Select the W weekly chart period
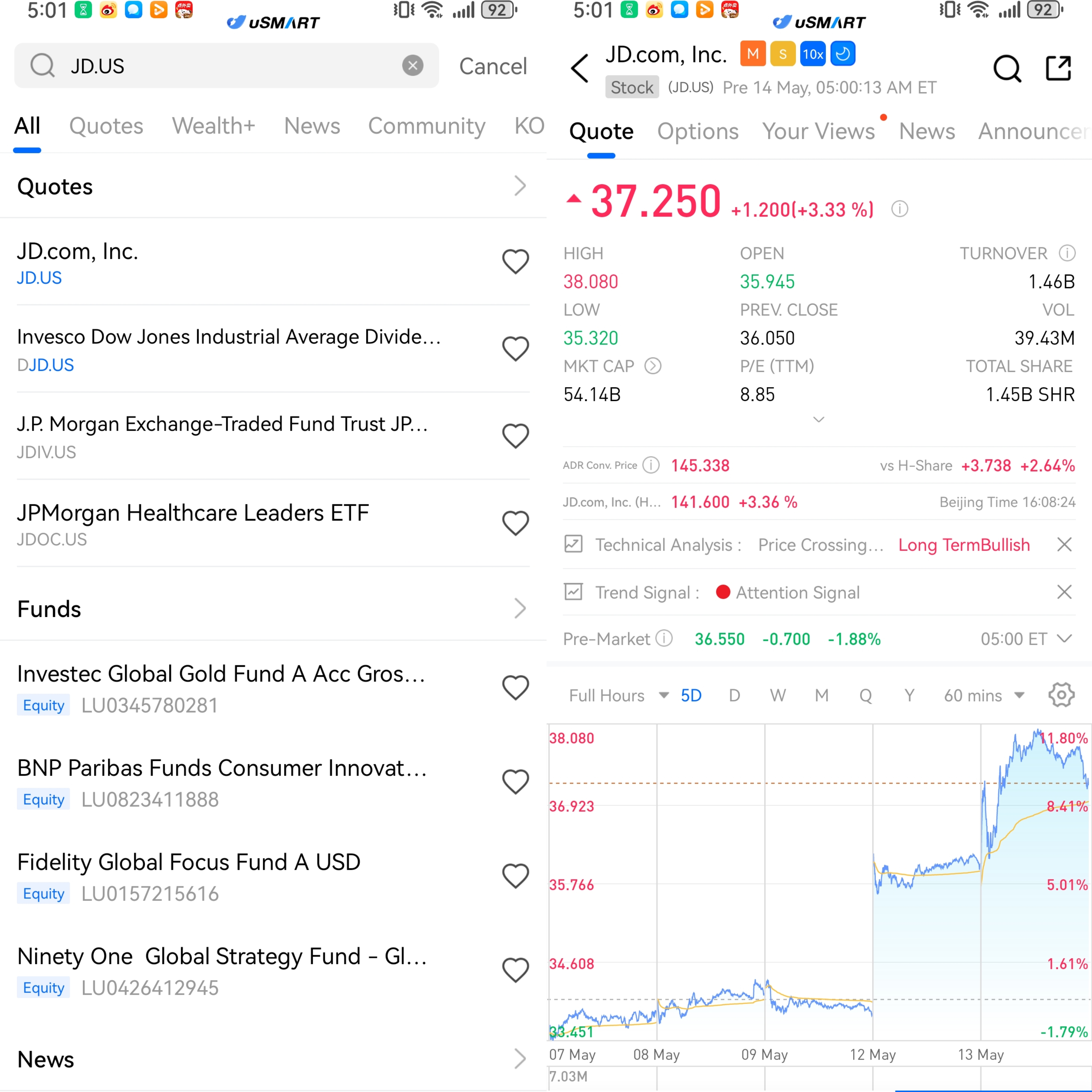Screen dimensions: 1092x1092 pos(778,695)
